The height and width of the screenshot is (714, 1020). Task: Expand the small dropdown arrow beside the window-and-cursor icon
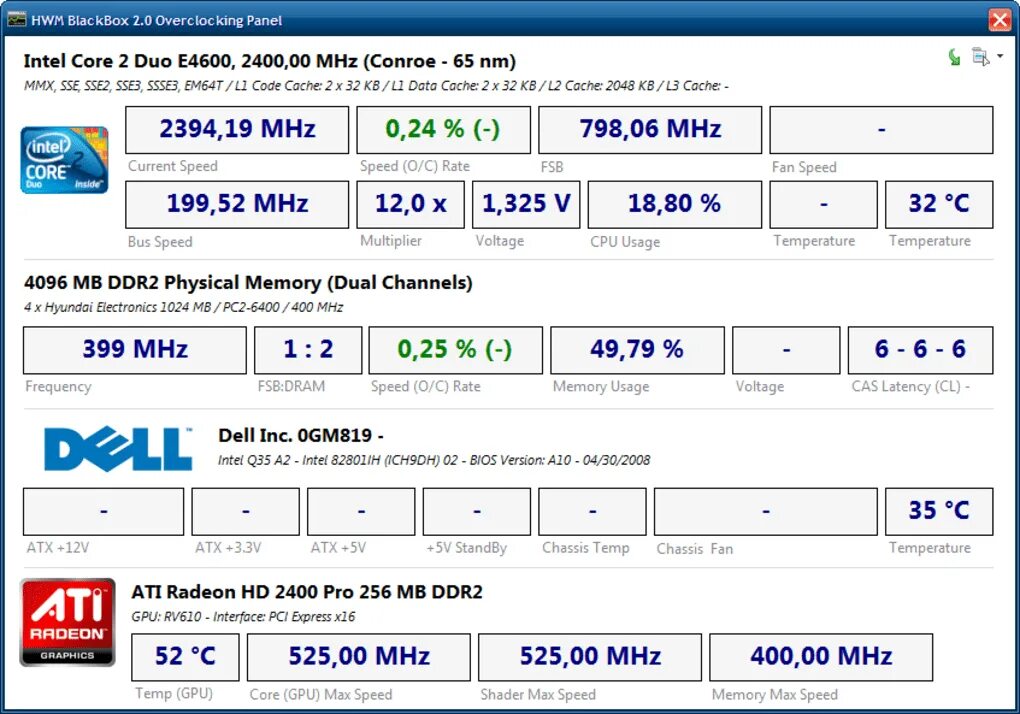[1000, 56]
